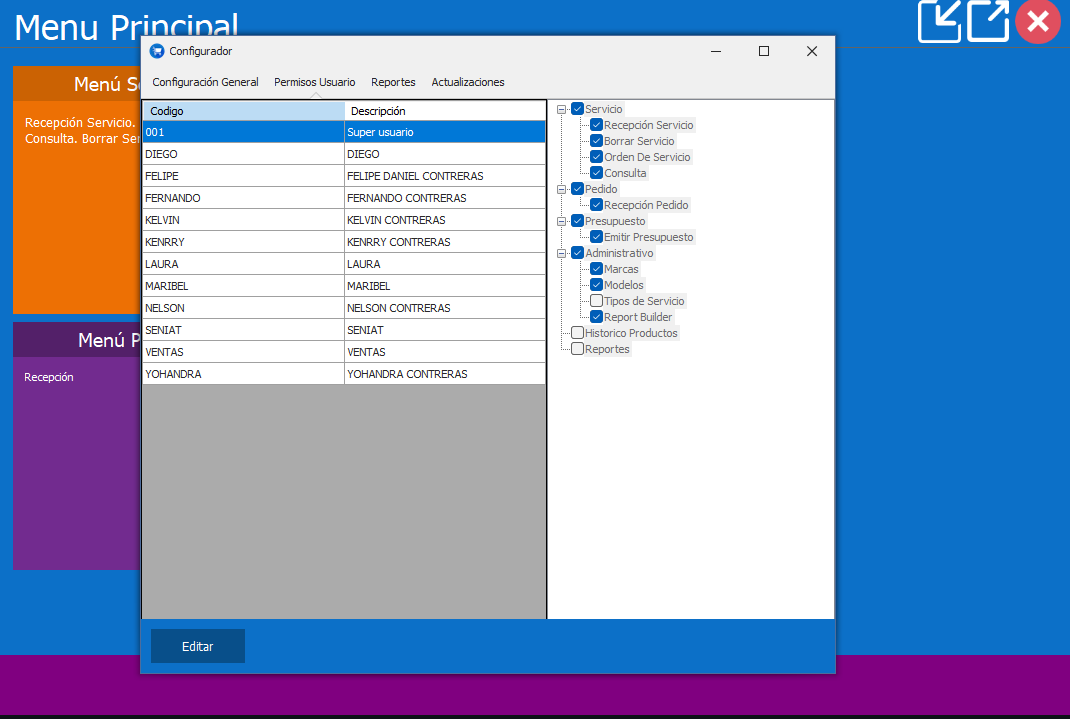The height and width of the screenshot is (719, 1070).
Task: Minimize the Configurador window
Action: pyautogui.click(x=716, y=51)
